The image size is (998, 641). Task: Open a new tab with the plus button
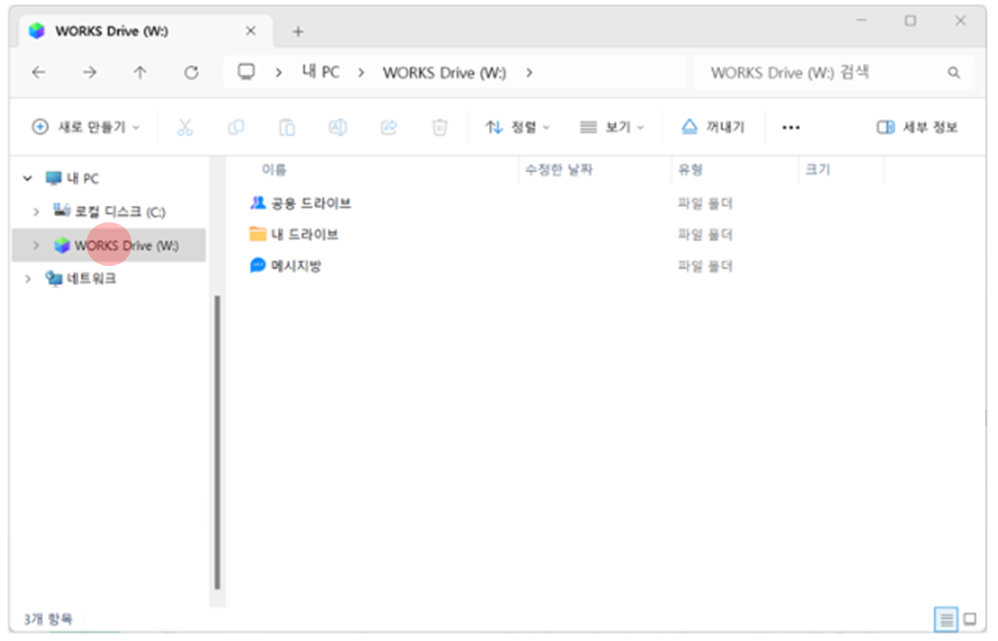(x=297, y=31)
